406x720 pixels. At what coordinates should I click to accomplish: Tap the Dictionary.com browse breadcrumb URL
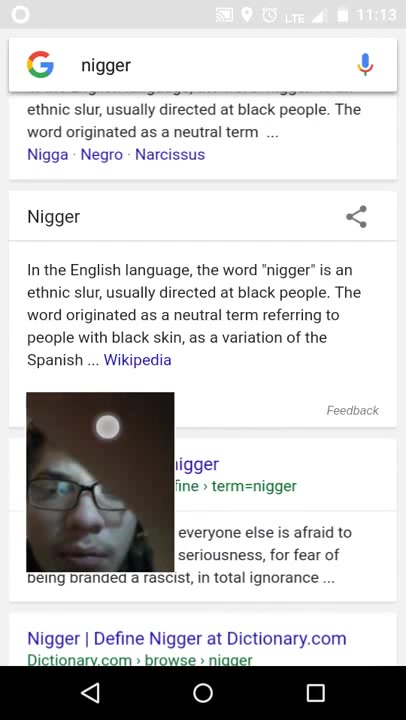tap(140, 660)
